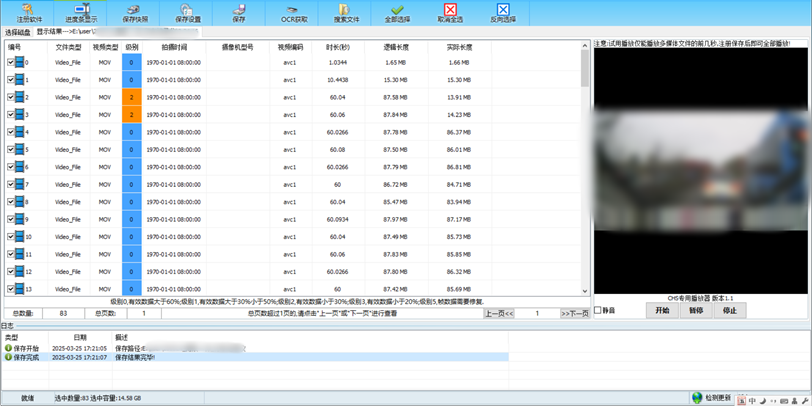
Task: Click the film icon of row 13
Action: 20,288
